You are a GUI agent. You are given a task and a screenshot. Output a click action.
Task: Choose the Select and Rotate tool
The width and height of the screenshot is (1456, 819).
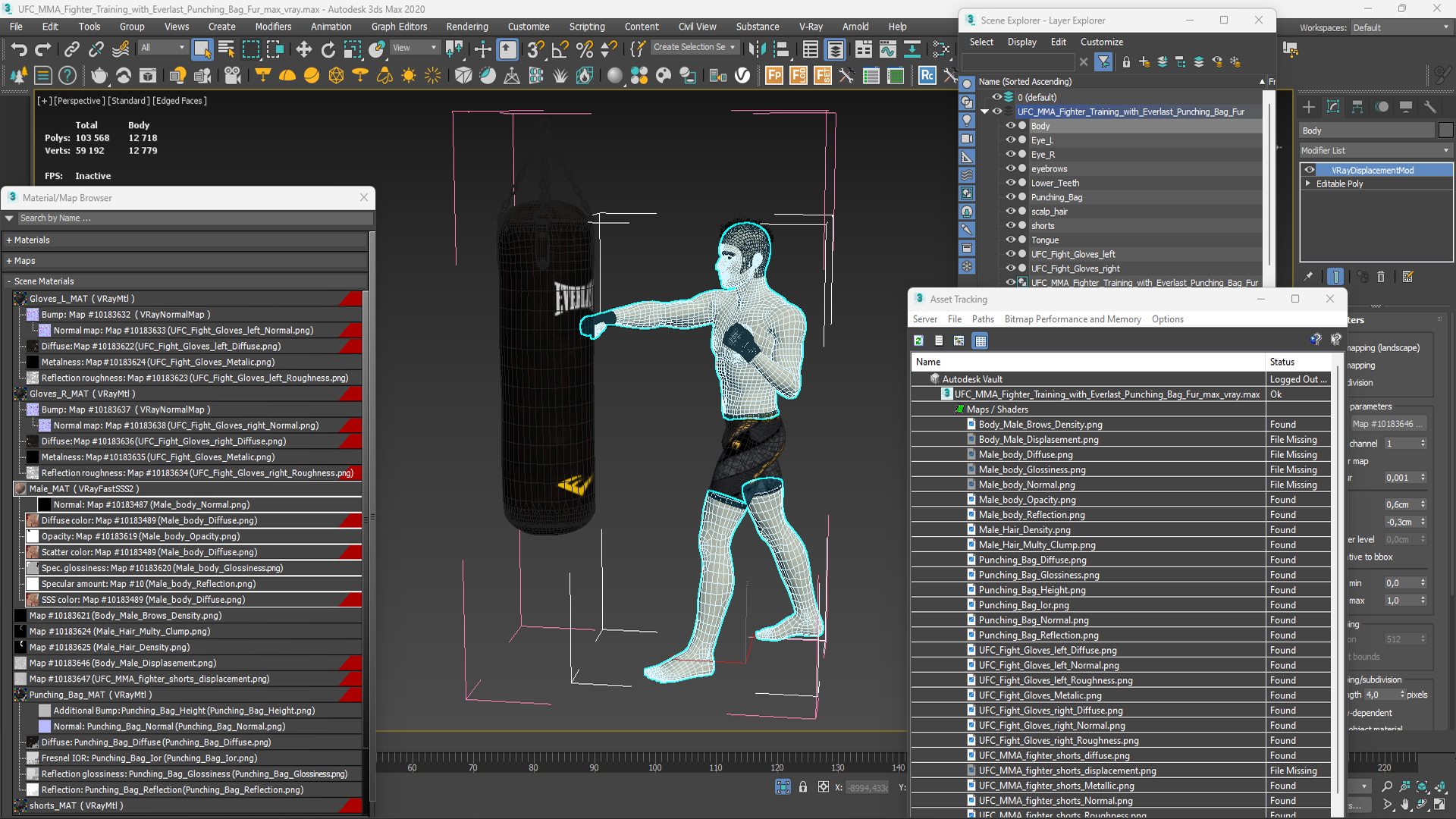[328, 50]
